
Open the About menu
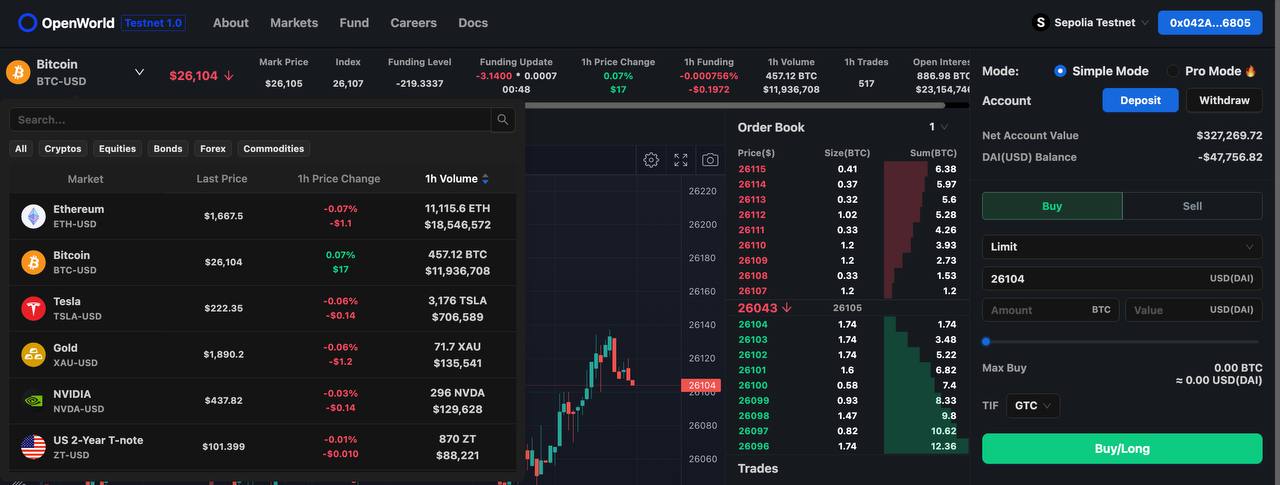(x=231, y=22)
